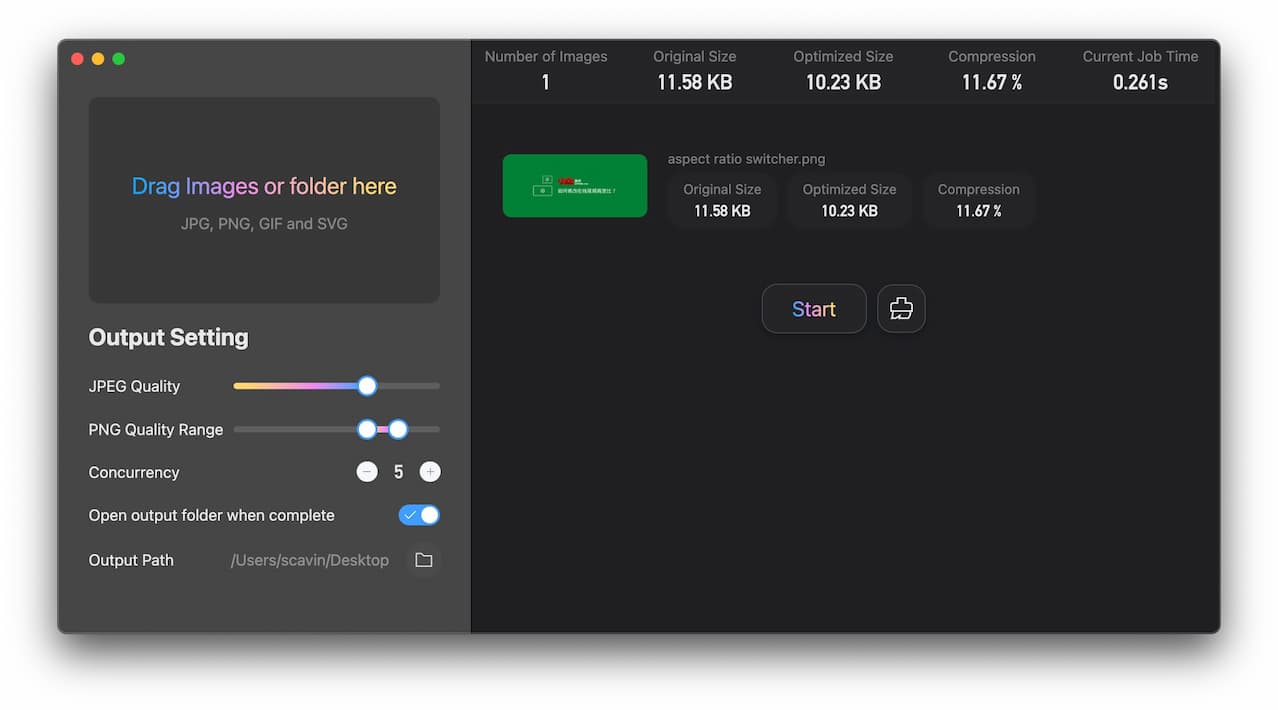Click the /Users/scavin/Desktop output path text
This screenshot has width=1278, height=710.
[309, 560]
